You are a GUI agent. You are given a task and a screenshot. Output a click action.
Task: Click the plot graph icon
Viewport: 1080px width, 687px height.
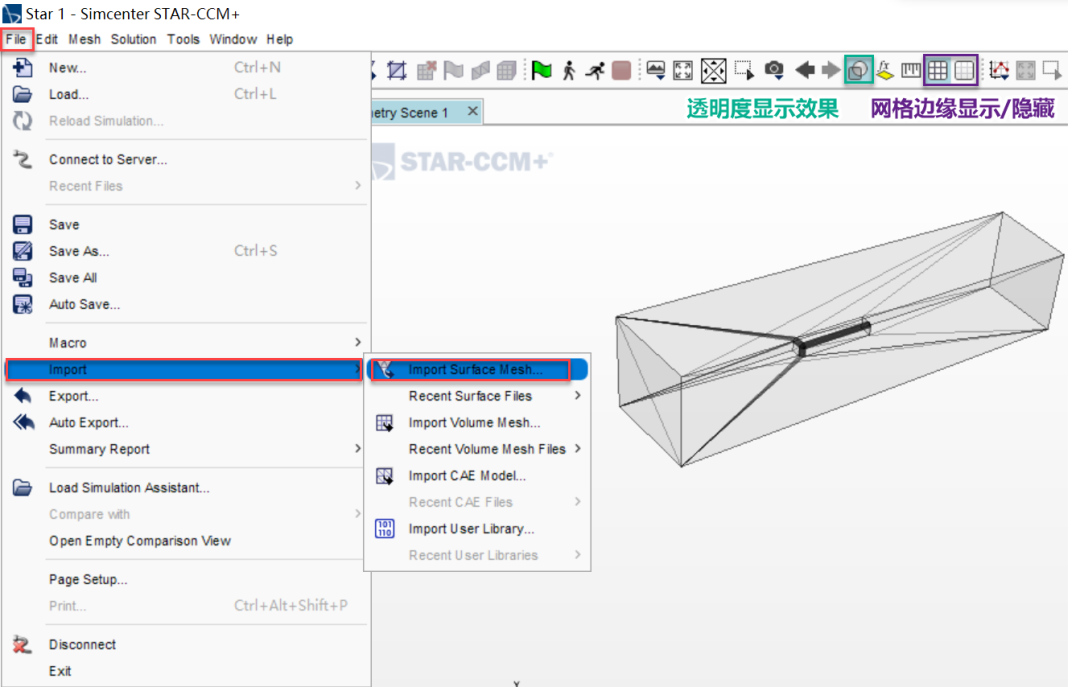999,70
